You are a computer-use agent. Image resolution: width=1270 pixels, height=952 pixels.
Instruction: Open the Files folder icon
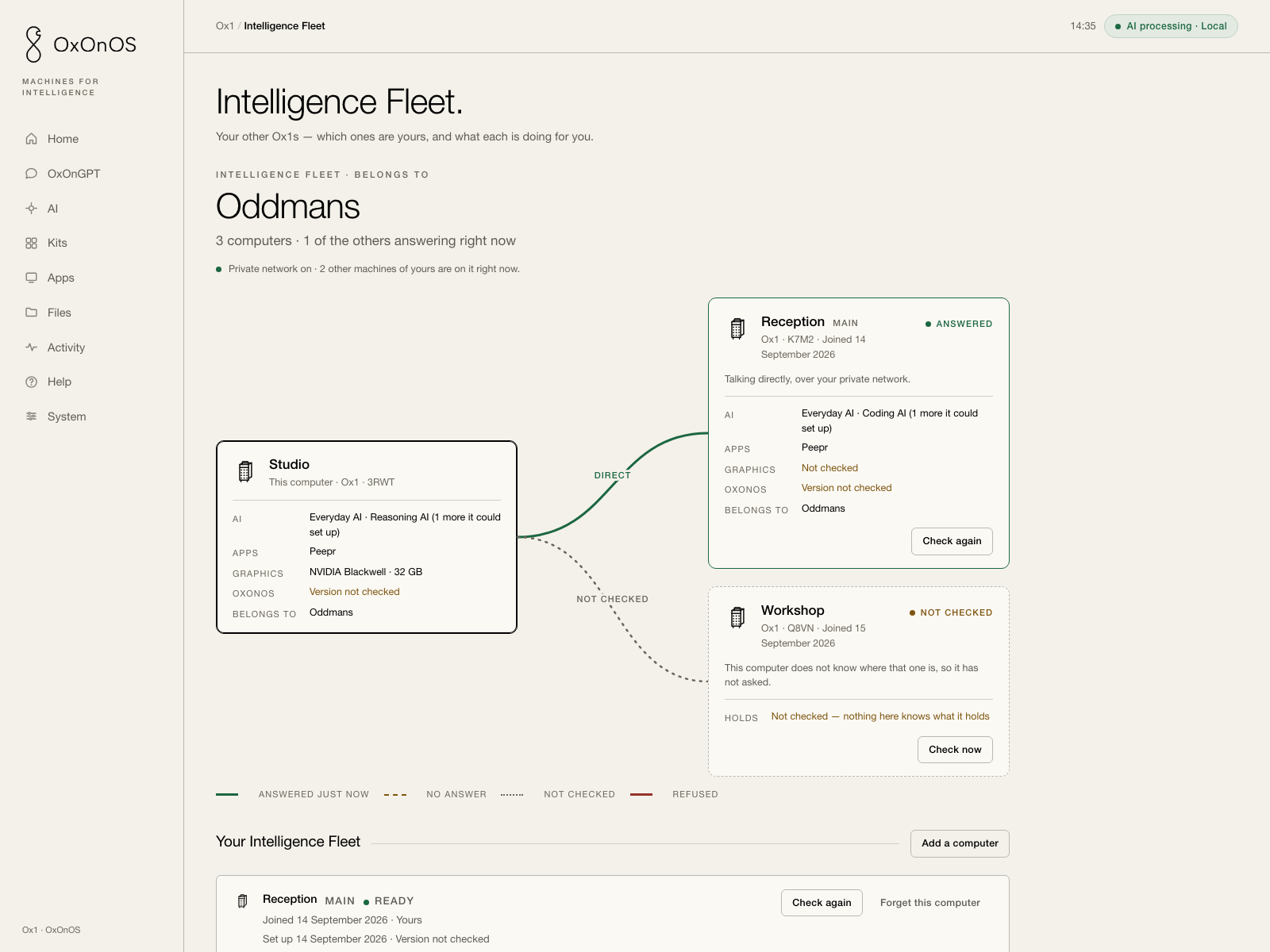(32, 313)
